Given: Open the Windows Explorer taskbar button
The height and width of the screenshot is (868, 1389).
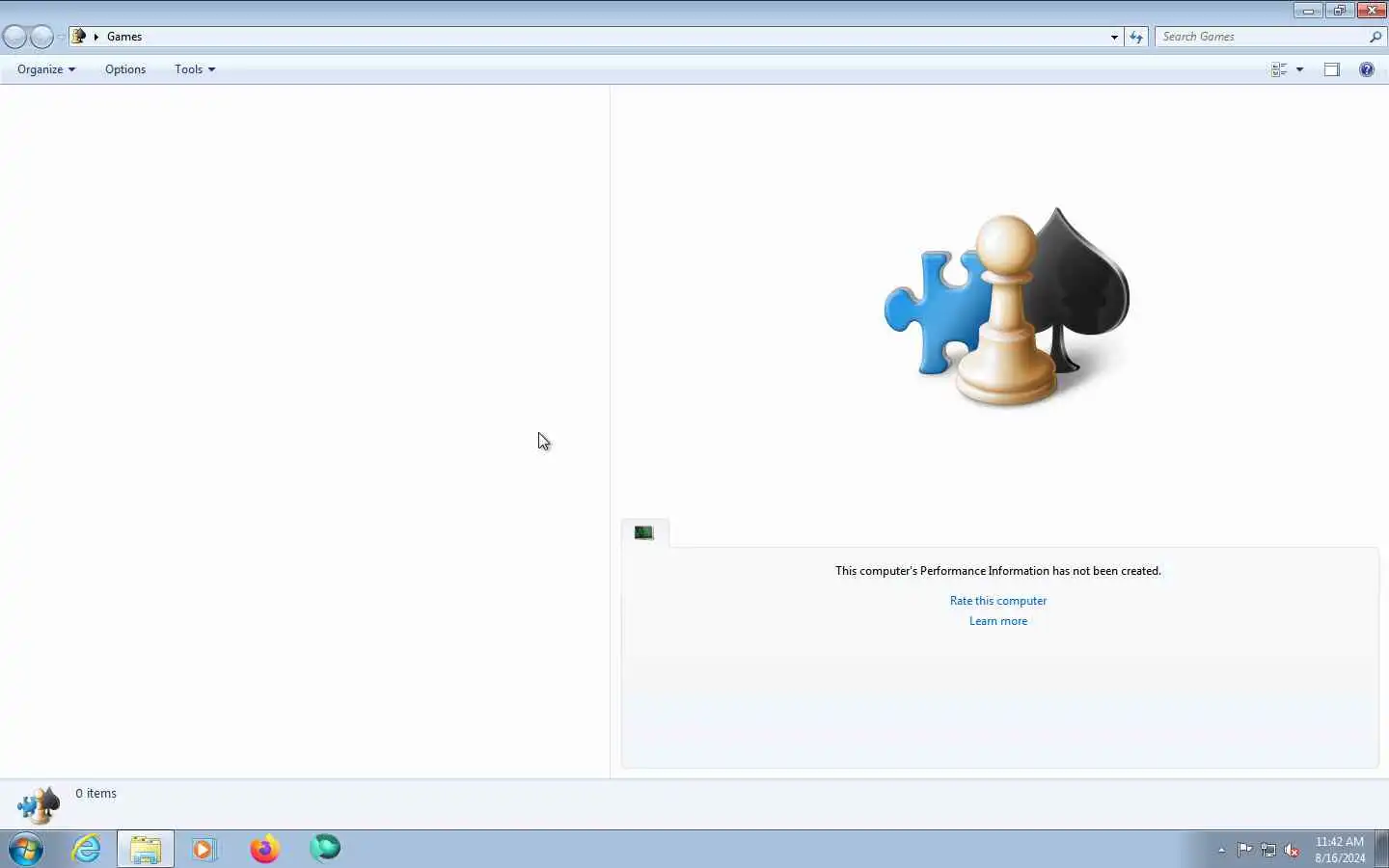Looking at the screenshot, I should (146, 849).
